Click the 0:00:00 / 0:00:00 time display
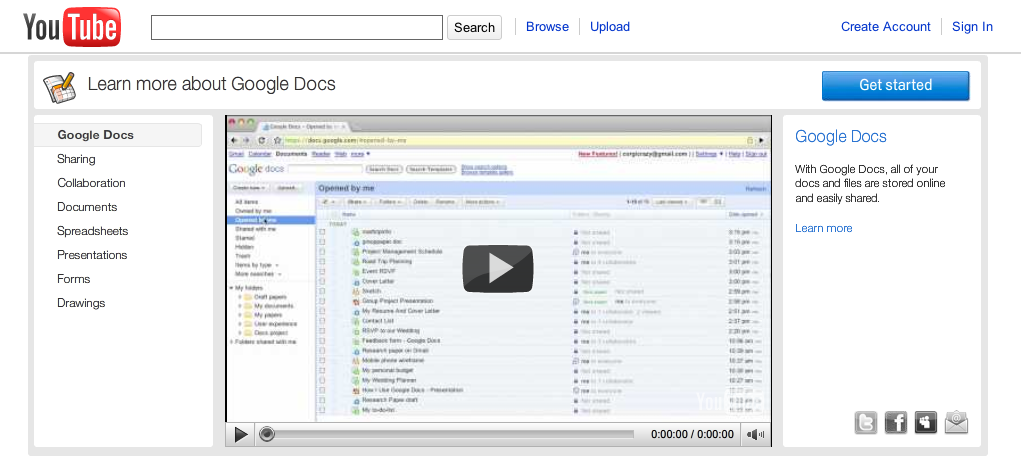This screenshot has height=476, width=1021. coord(692,434)
